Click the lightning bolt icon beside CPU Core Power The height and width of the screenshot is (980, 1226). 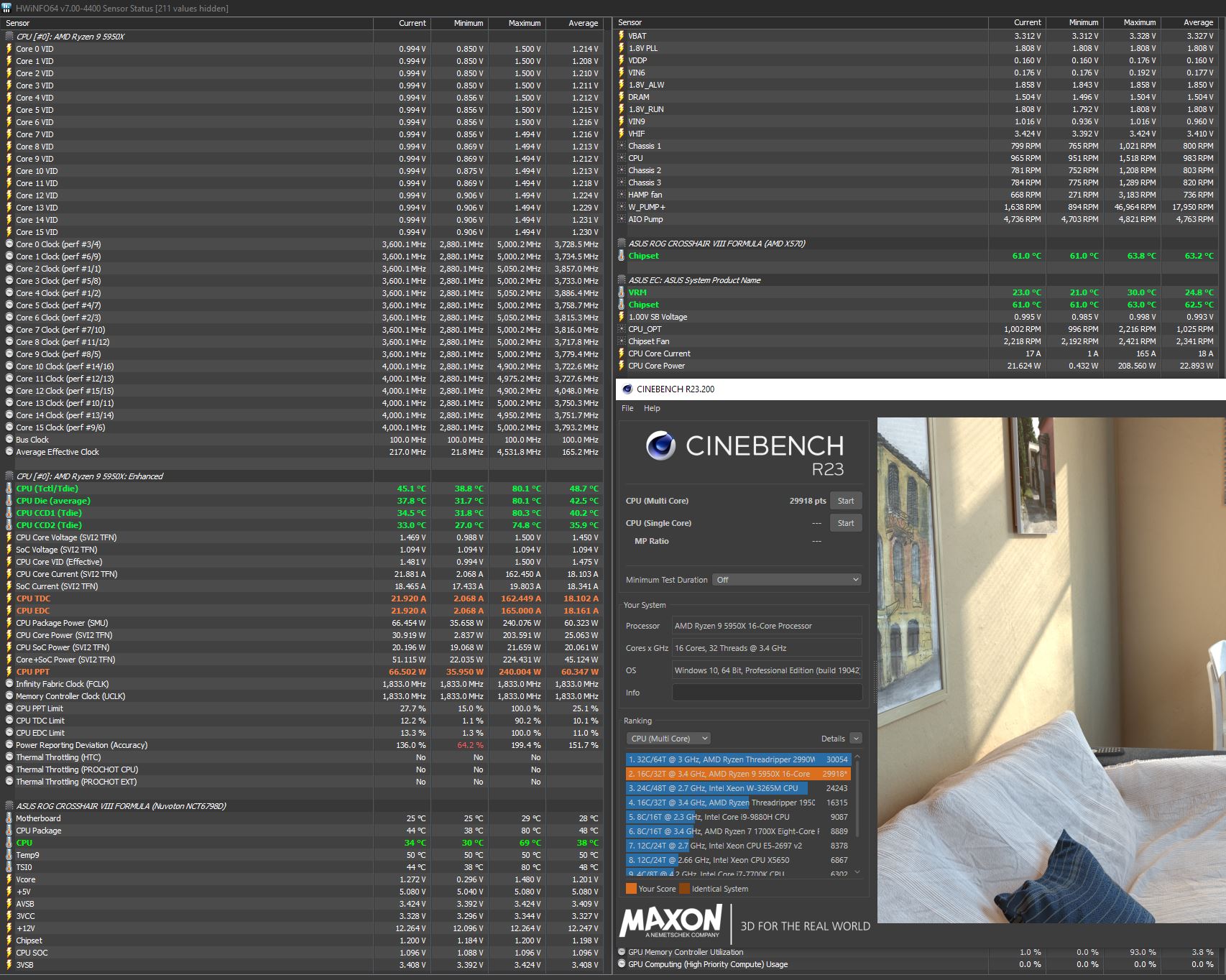(x=622, y=366)
